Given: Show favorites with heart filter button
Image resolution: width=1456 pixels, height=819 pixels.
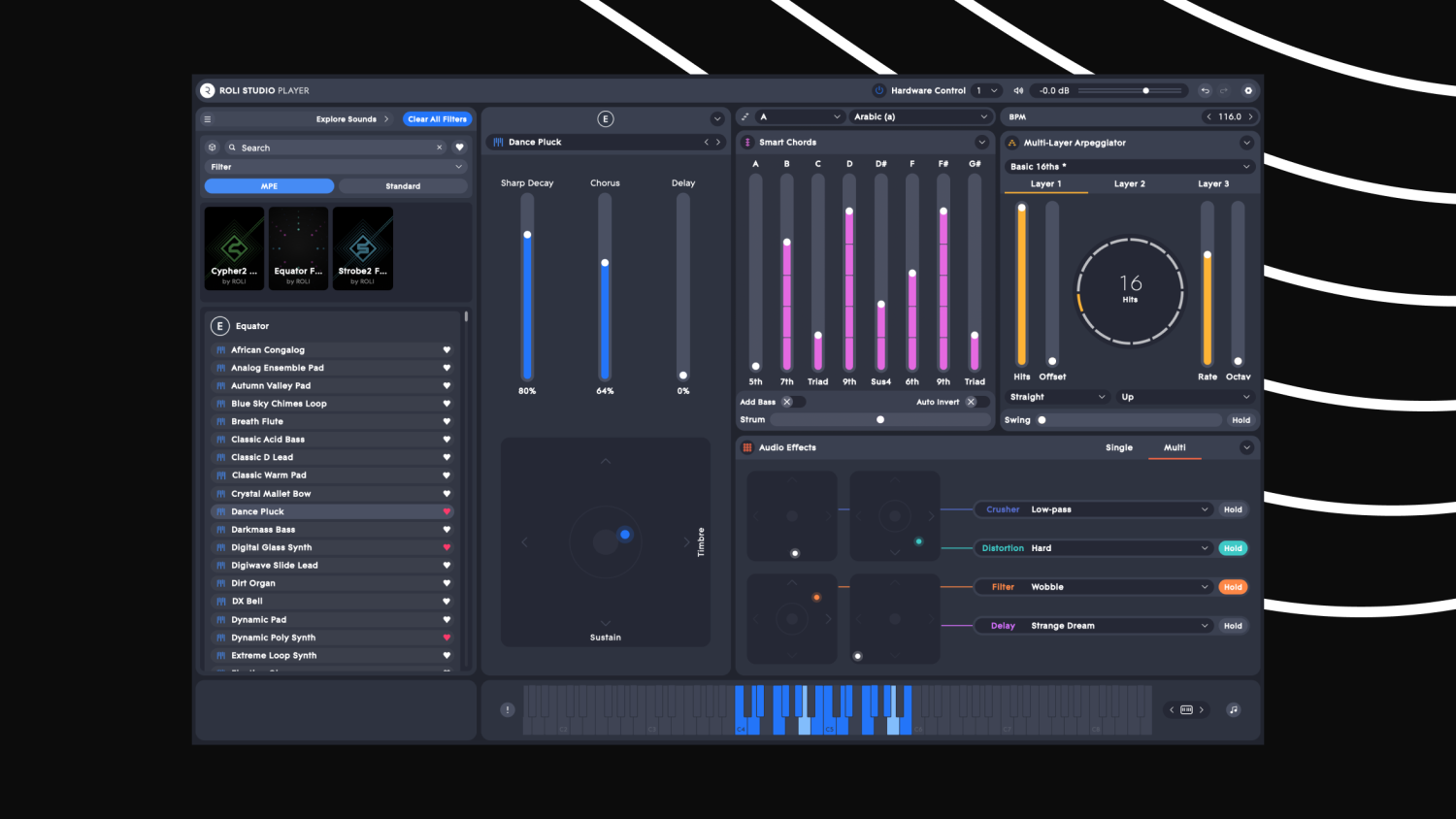Looking at the screenshot, I should coord(460,147).
